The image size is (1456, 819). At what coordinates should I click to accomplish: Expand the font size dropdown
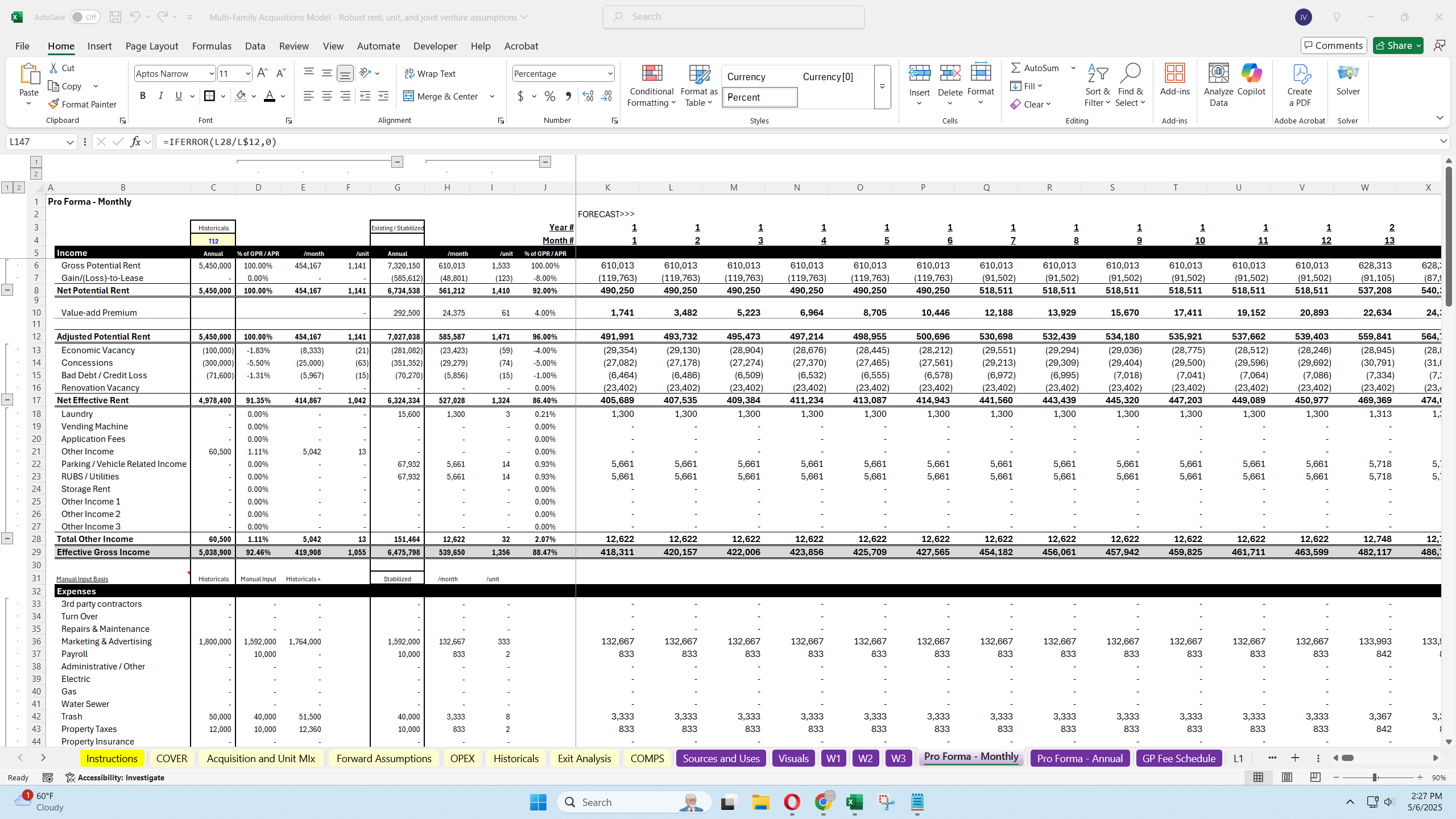point(248,73)
